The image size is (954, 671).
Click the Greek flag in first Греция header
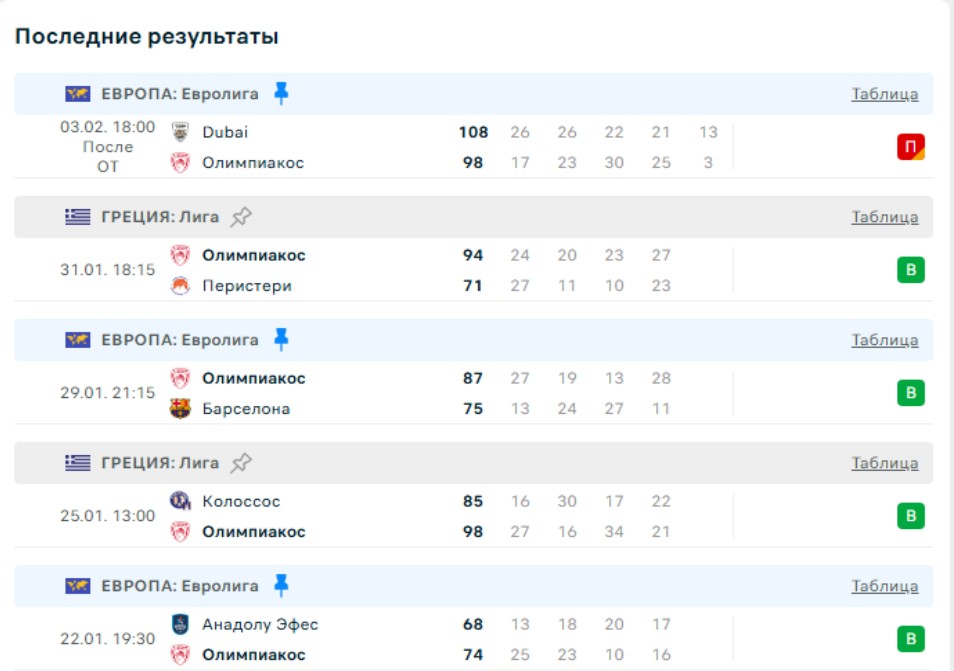[77, 217]
